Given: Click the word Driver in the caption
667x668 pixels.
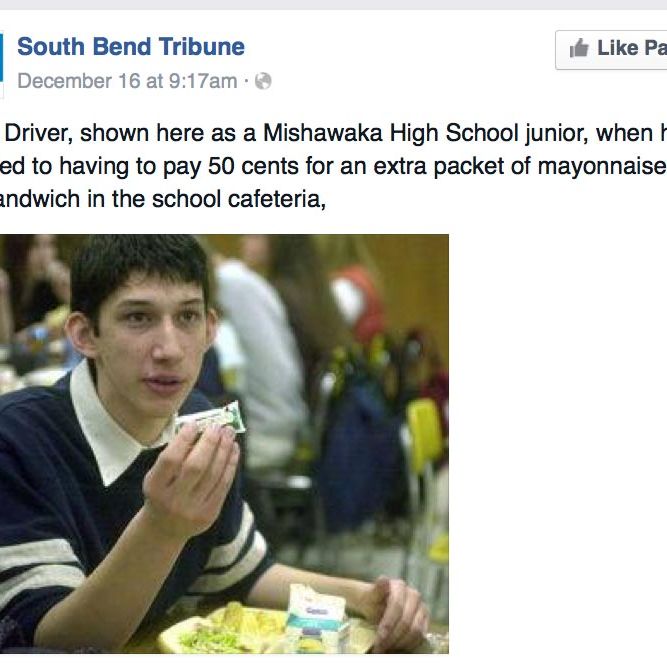Looking at the screenshot, I should click(x=38, y=133).
